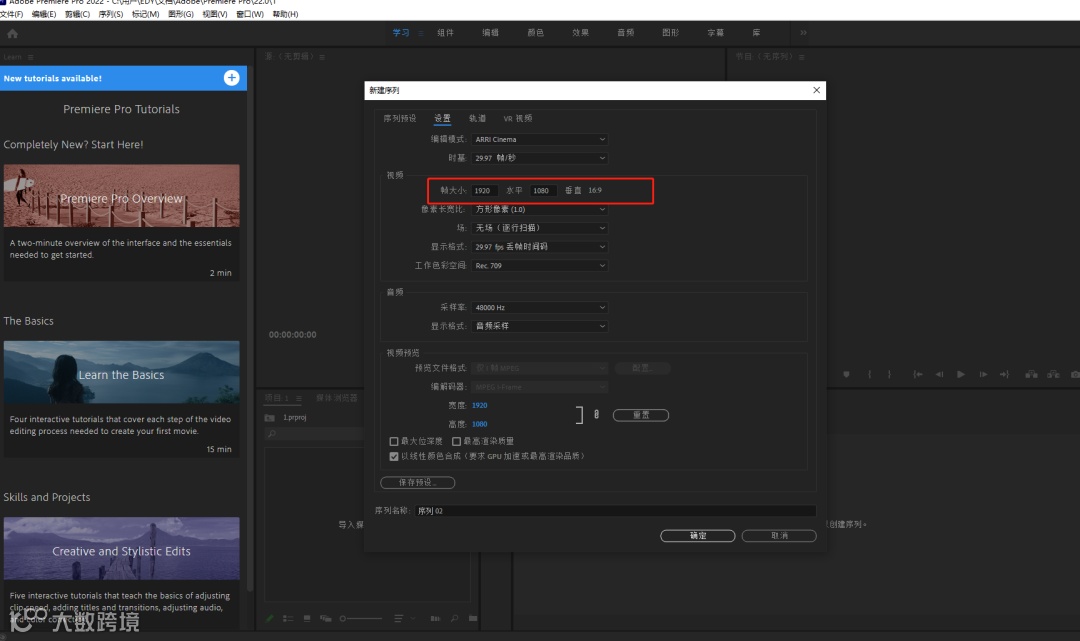Screen dimensions: 1080x641
Task: Enable the 最高渲染质量 checkbox
Action: (456, 441)
